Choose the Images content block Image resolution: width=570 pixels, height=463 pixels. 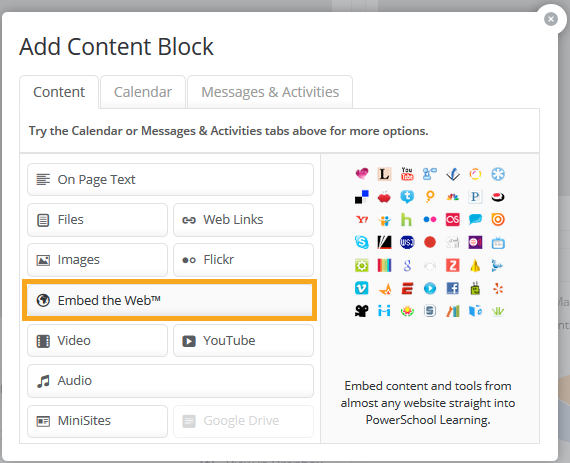click(97, 260)
